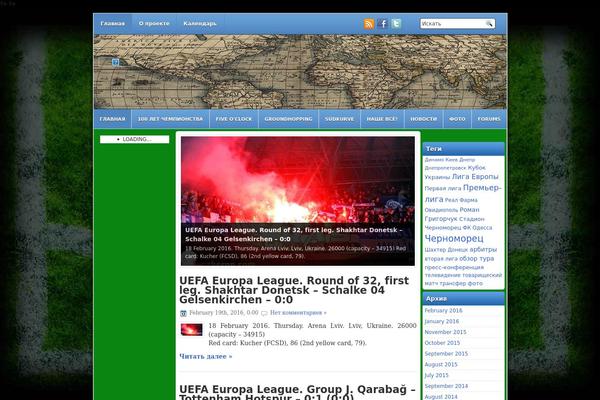
Task: Select the НАШЕ ВСЁ! tab
Action: point(382,119)
